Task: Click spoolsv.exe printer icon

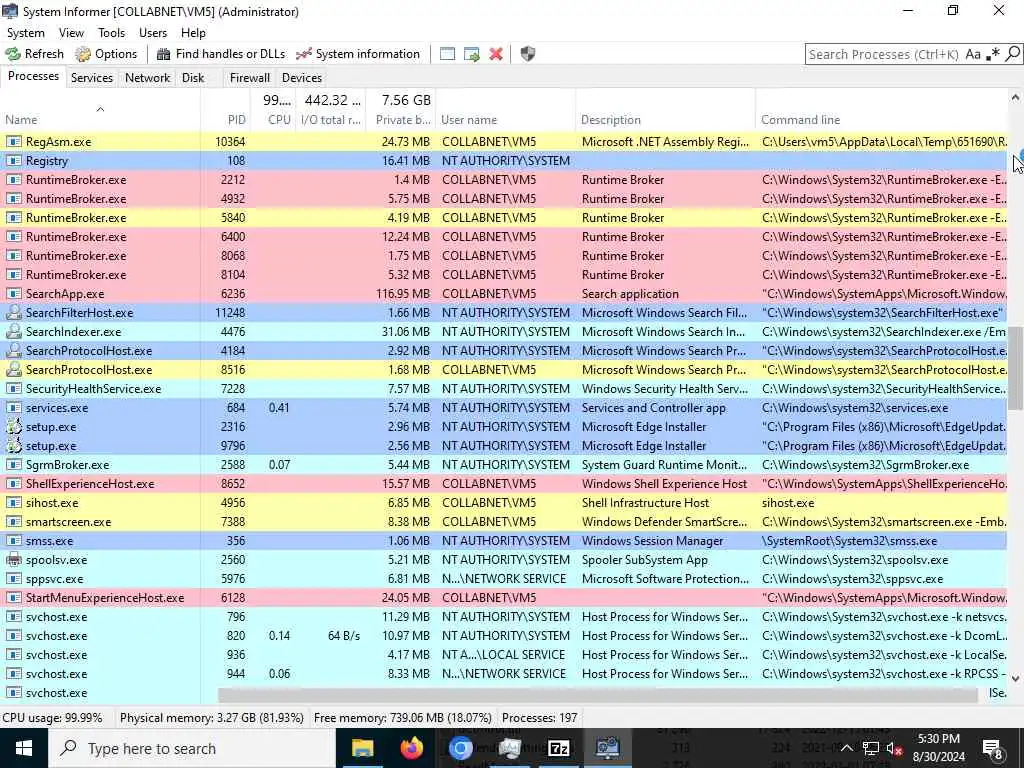Action: 14,560
